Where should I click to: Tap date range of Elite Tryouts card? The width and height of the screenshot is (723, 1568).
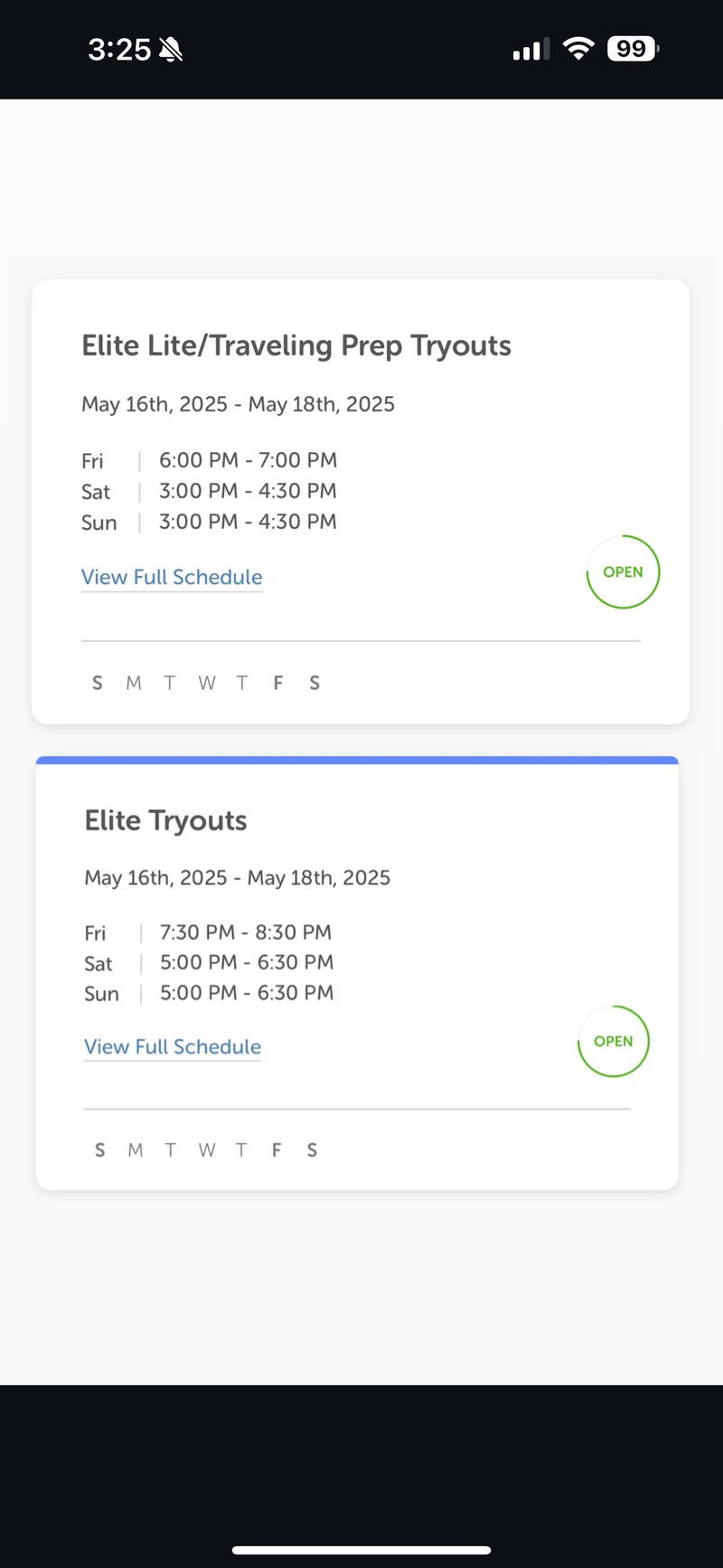coord(237,877)
